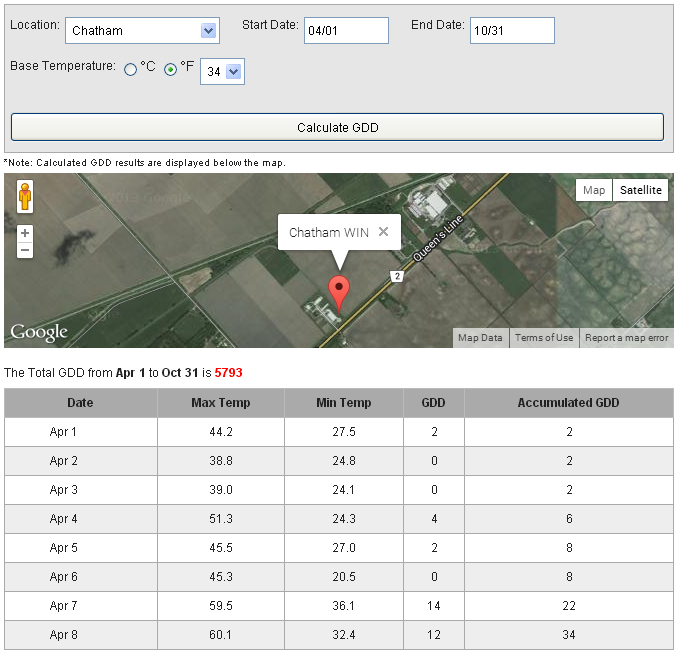The width and height of the screenshot is (678, 654).
Task: Open the Terms of Use link
Action: (x=544, y=338)
